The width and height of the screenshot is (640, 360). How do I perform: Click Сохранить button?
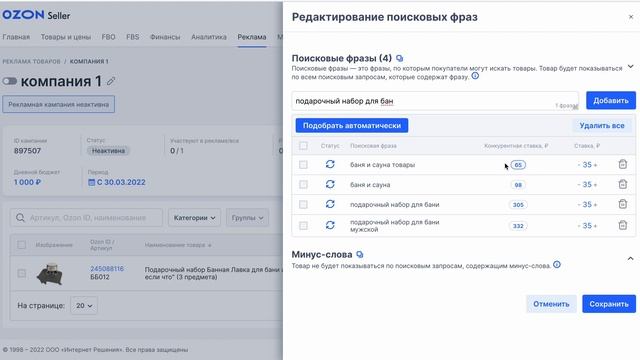point(609,304)
